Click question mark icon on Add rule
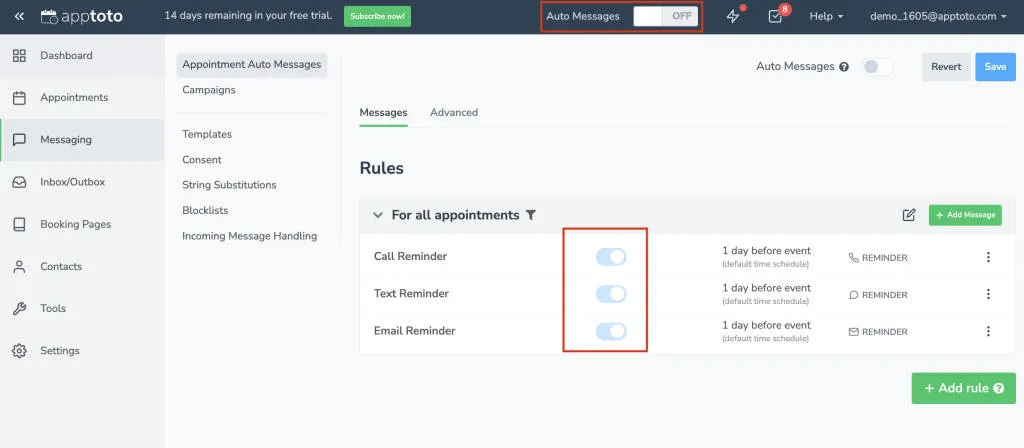The image size is (1024, 448). [999, 389]
